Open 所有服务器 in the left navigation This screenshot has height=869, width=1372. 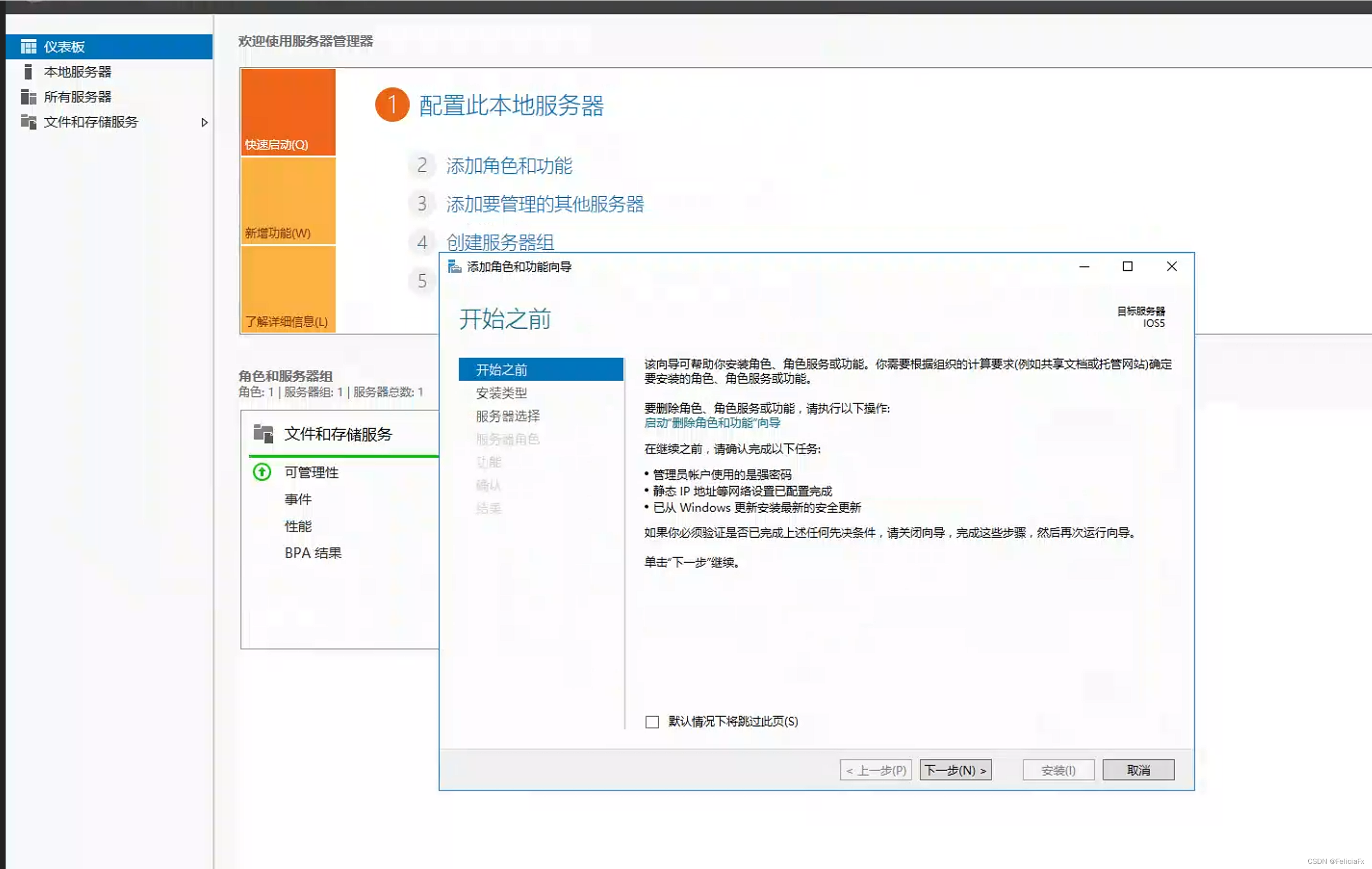coord(109,97)
